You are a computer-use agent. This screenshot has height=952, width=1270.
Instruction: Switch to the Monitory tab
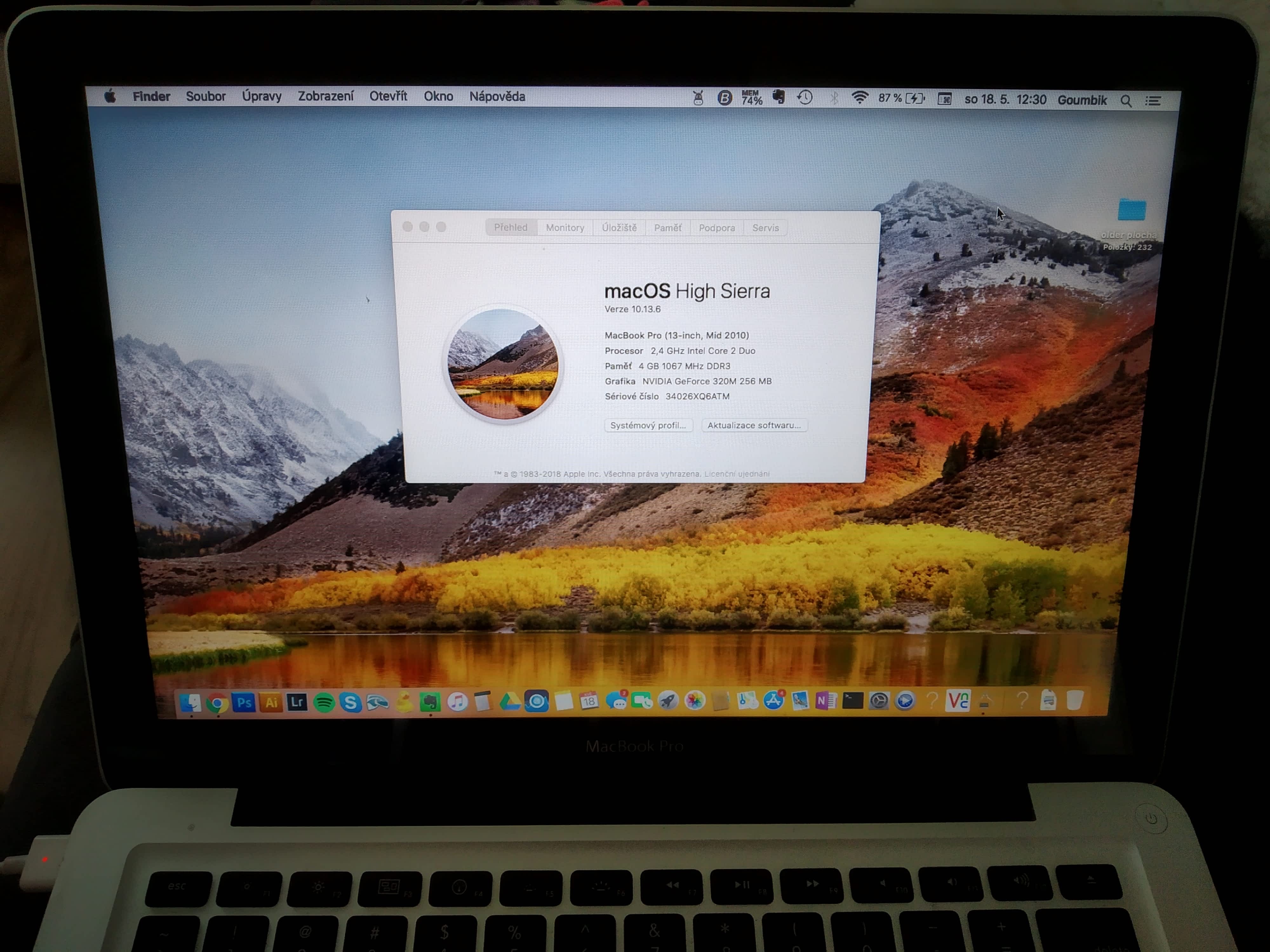click(565, 228)
